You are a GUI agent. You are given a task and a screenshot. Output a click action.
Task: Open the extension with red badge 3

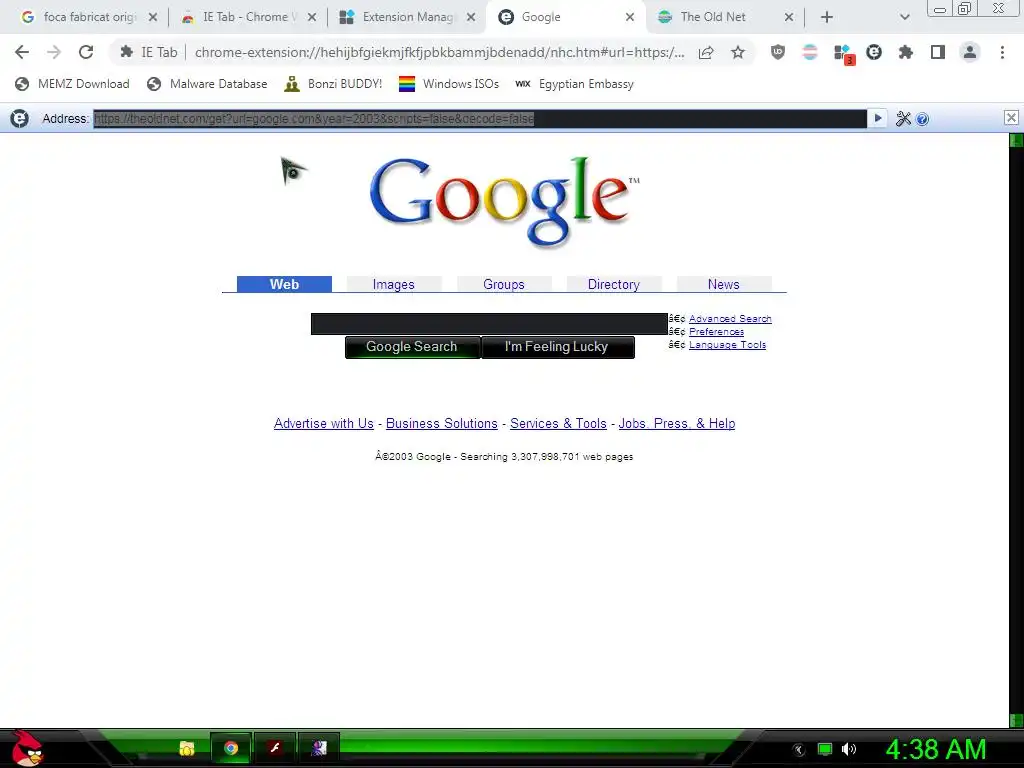pyautogui.click(x=844, y=54)
